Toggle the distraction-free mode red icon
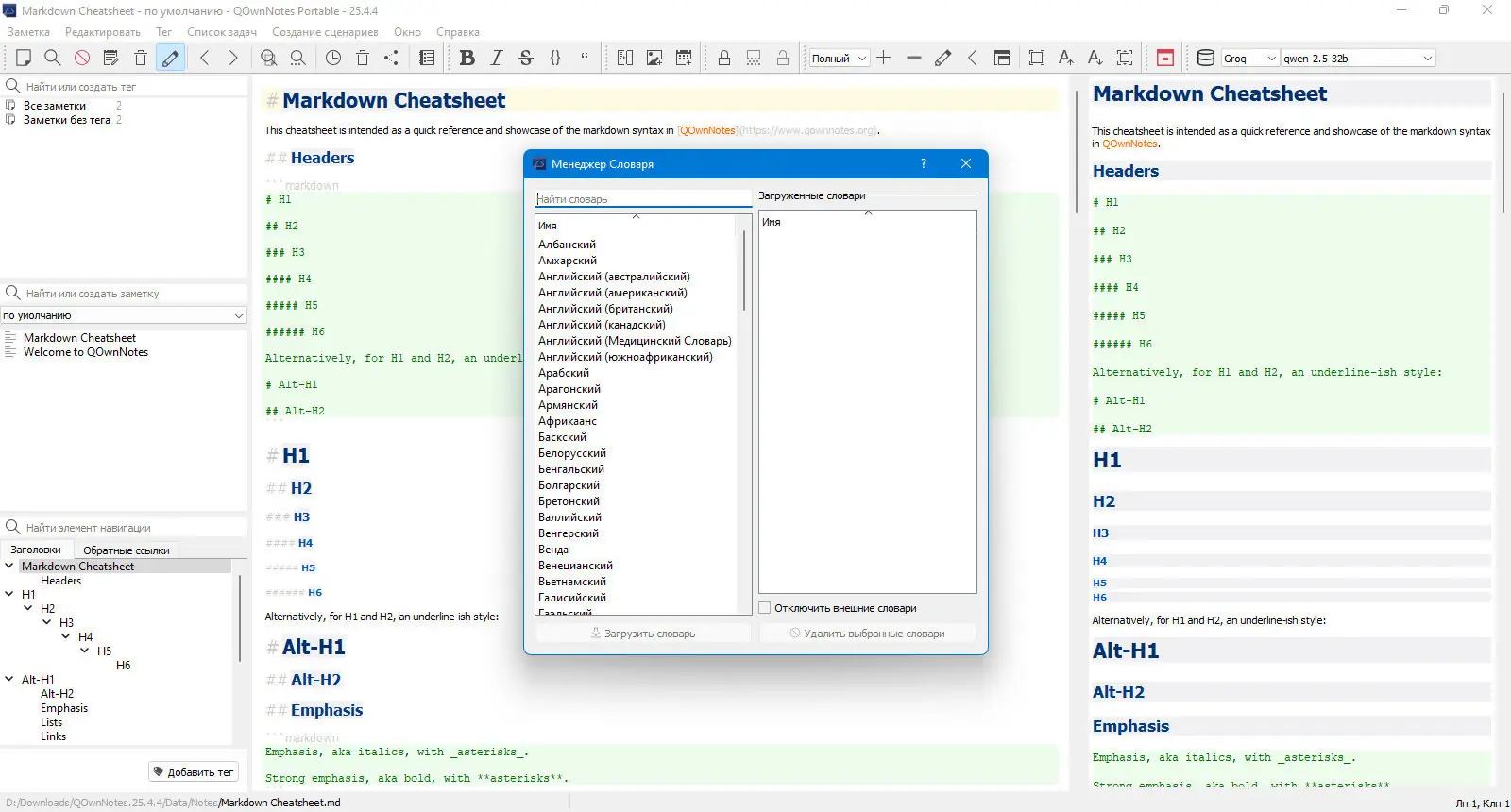The image size is (1511, 812). tap(1165, 58)
